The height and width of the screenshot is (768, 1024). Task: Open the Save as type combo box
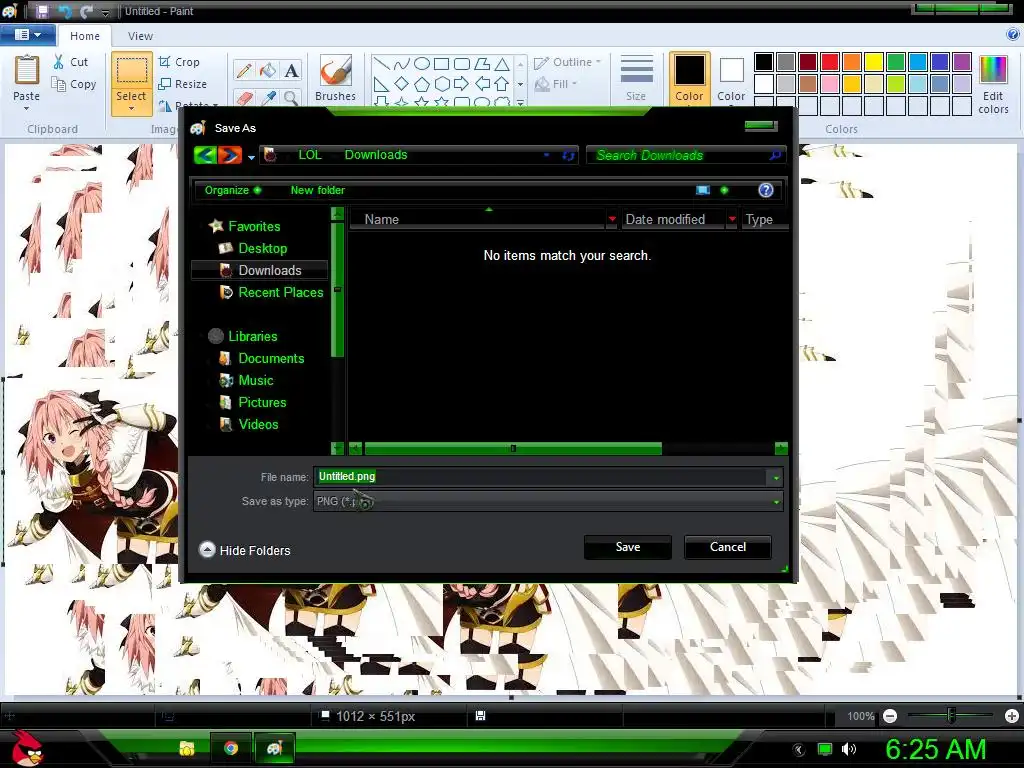[x=548, y=502]
